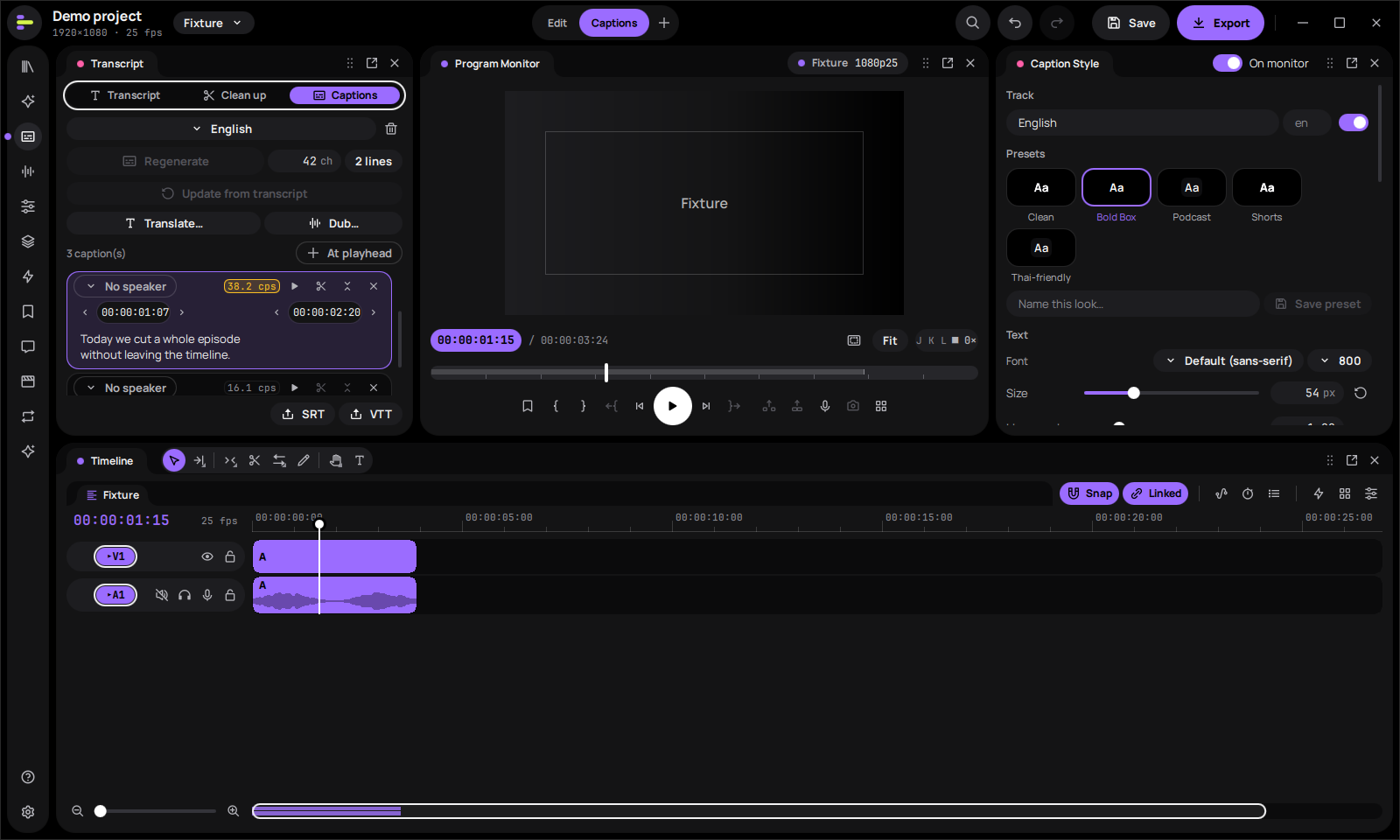Go to the previous edit point

click(x=640, y=406)
